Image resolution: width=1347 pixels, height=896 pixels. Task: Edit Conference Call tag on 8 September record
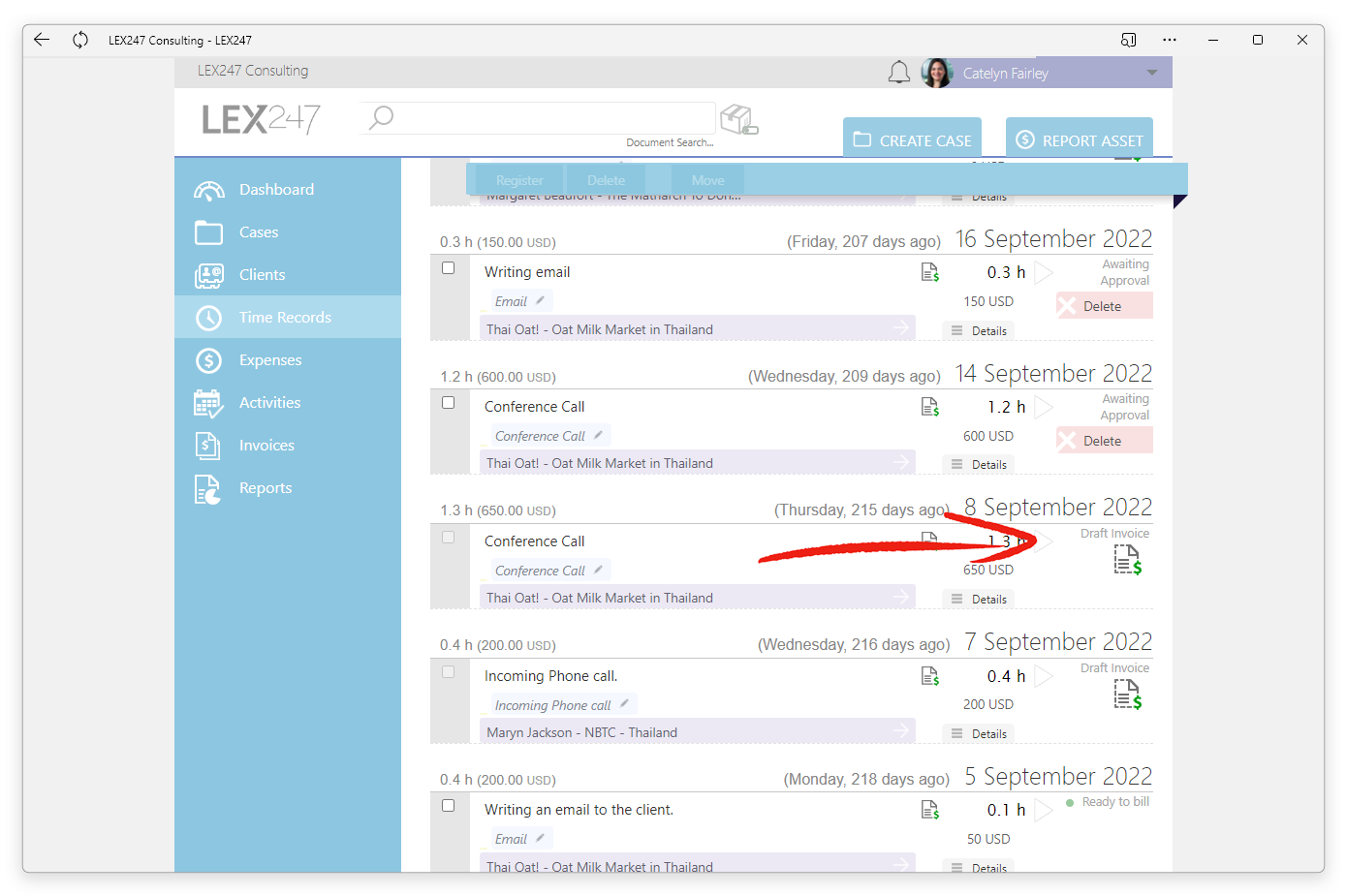598,570
